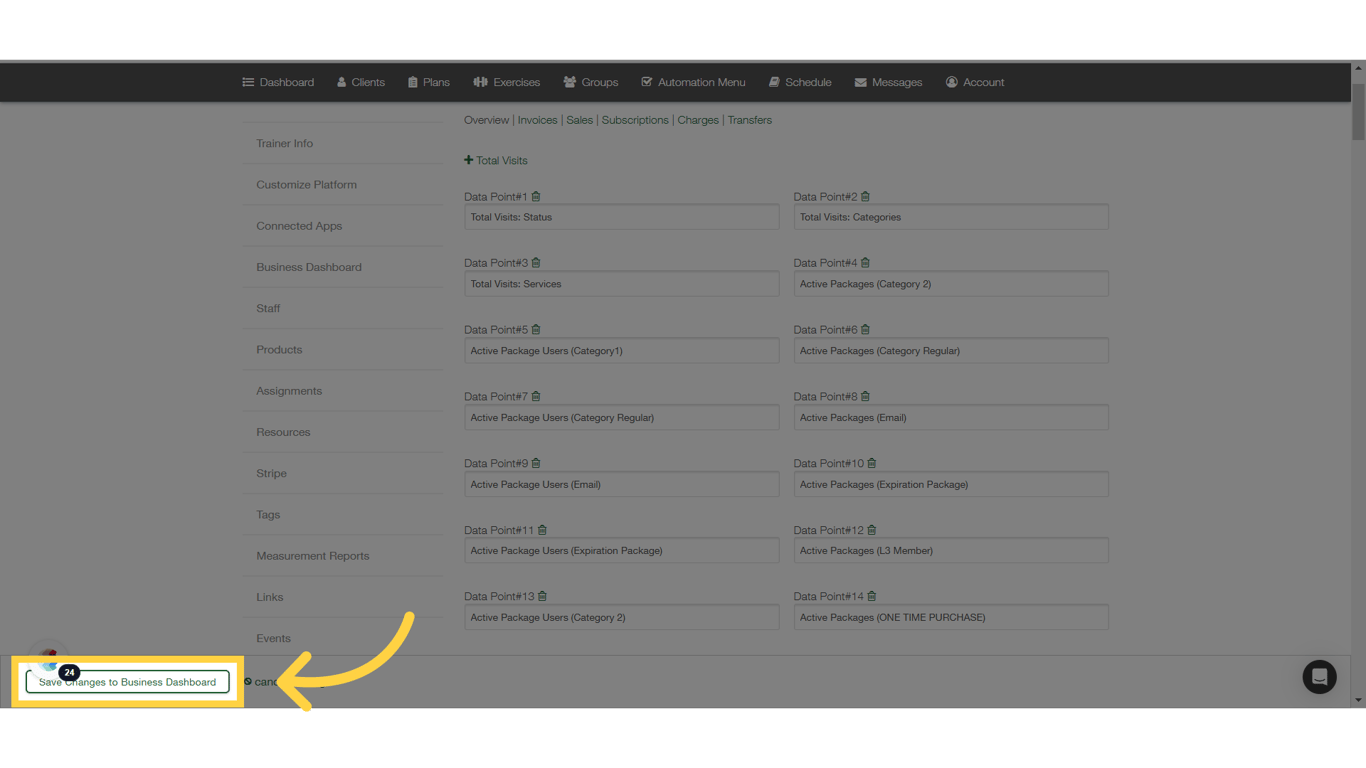Open the Plans menu item
Screen dimensions: 1366x768
[x=429, y=82]
